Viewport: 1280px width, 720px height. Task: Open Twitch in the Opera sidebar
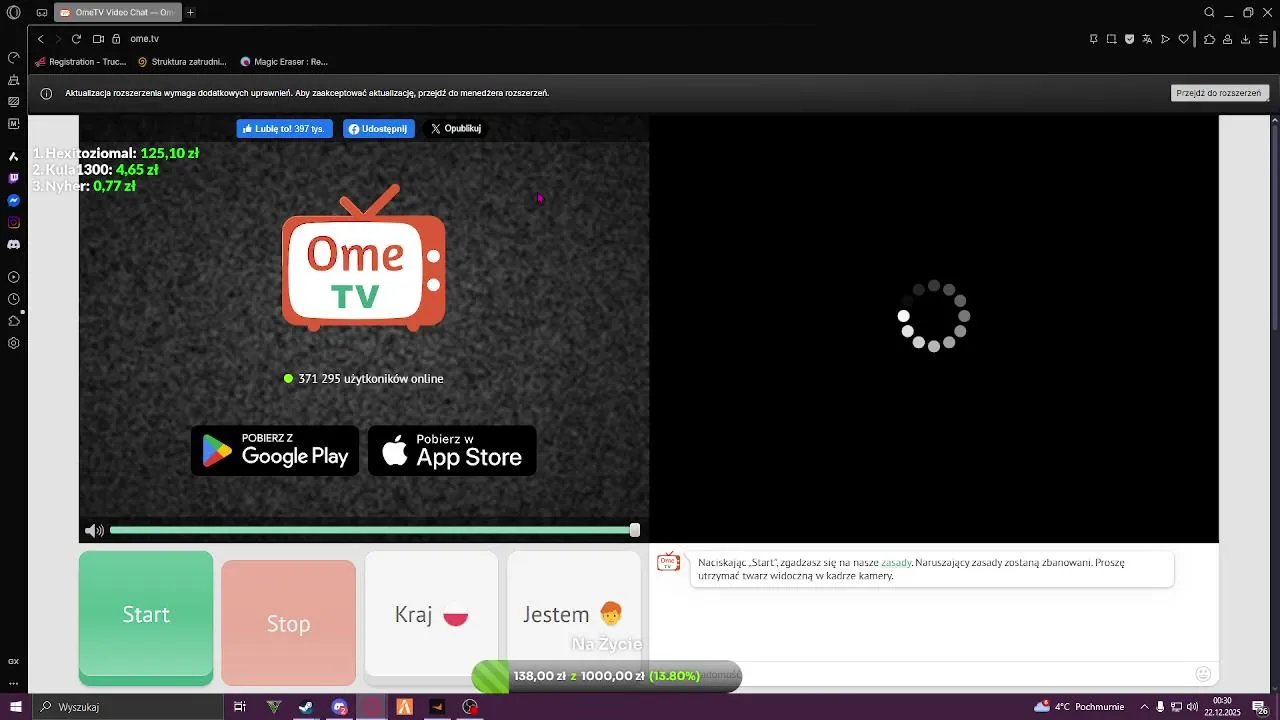pyautogui.click(x=14, y=178)
